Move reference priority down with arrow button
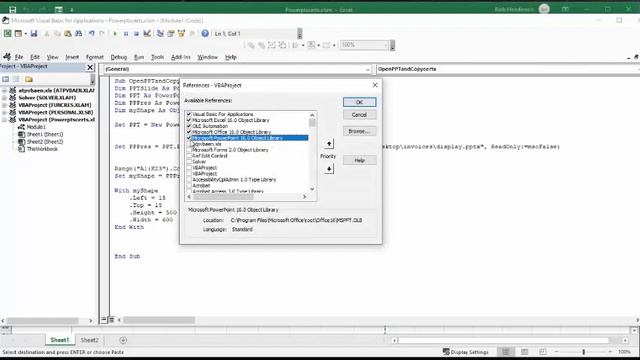 pyautogui.click(x=329, y=169)
